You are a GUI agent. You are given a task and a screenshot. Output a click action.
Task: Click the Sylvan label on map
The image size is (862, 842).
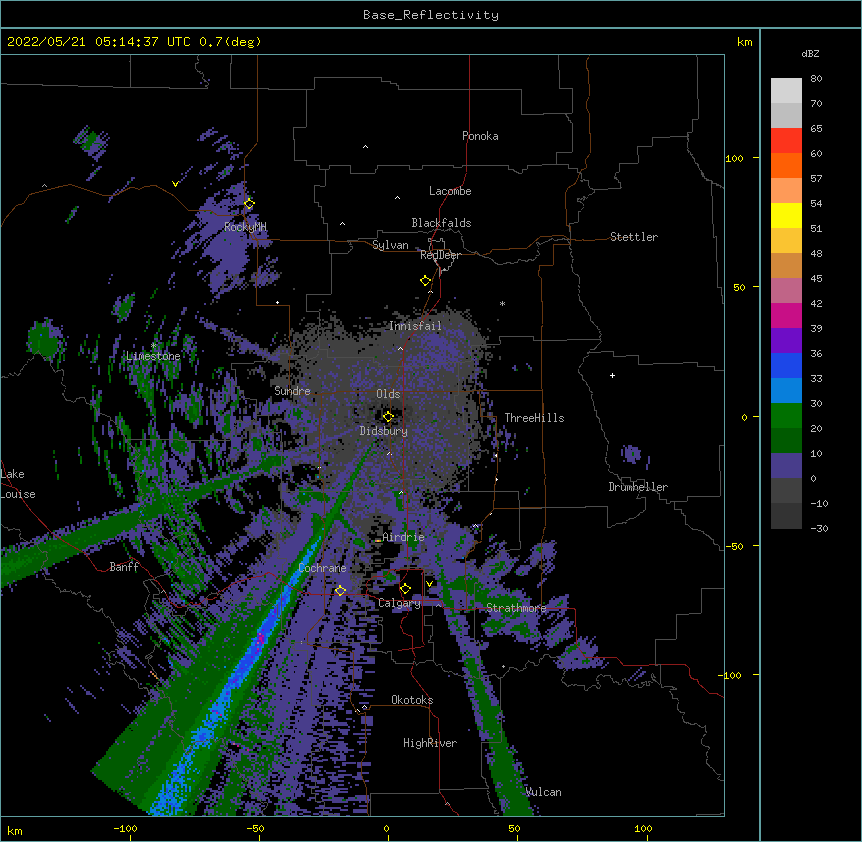click(390, 245)
